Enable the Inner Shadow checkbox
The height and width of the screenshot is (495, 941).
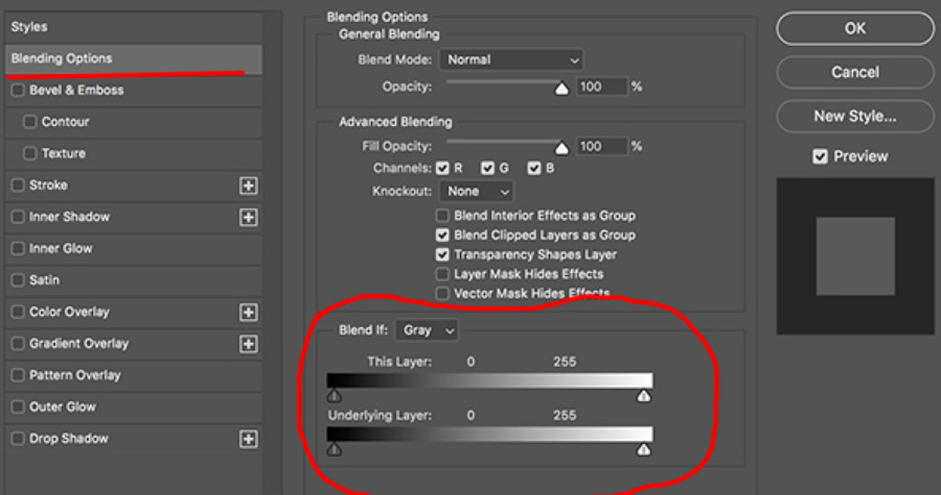click(x=18, y=217)
